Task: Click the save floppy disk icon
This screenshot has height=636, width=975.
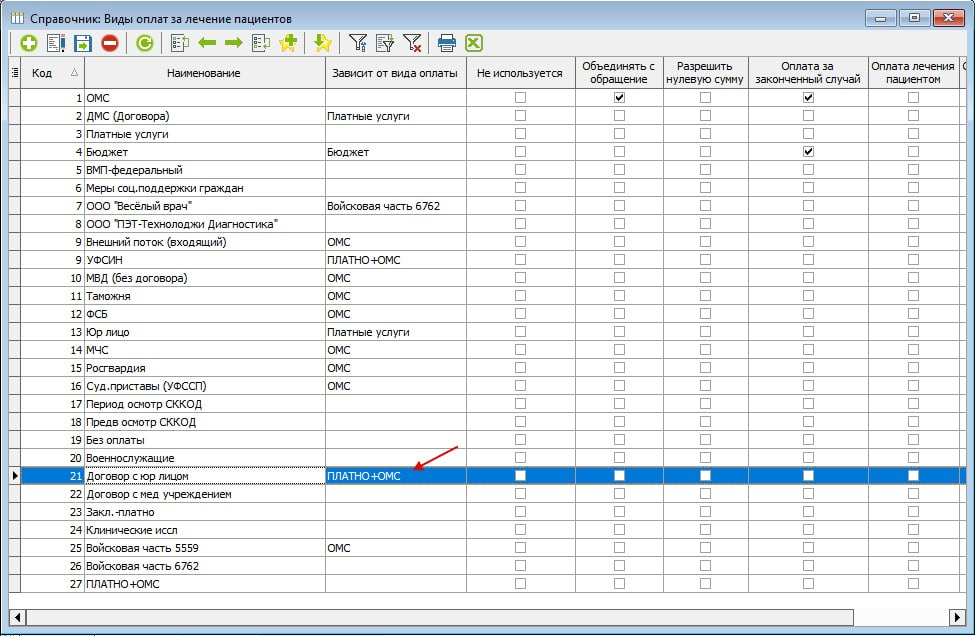Action: click(83, 43)
